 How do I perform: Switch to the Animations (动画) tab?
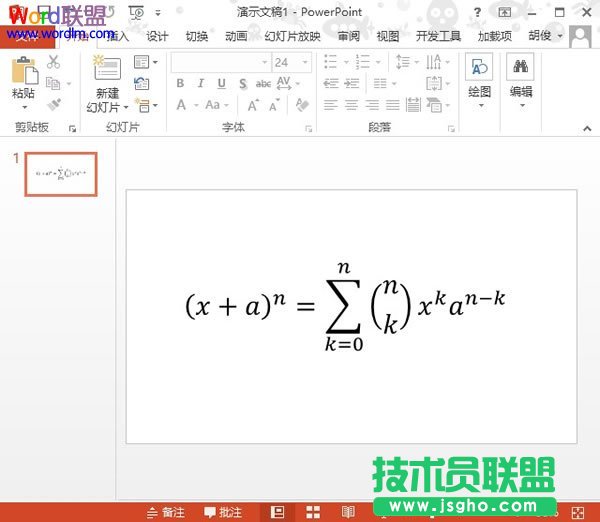click(x=236, y=36)
